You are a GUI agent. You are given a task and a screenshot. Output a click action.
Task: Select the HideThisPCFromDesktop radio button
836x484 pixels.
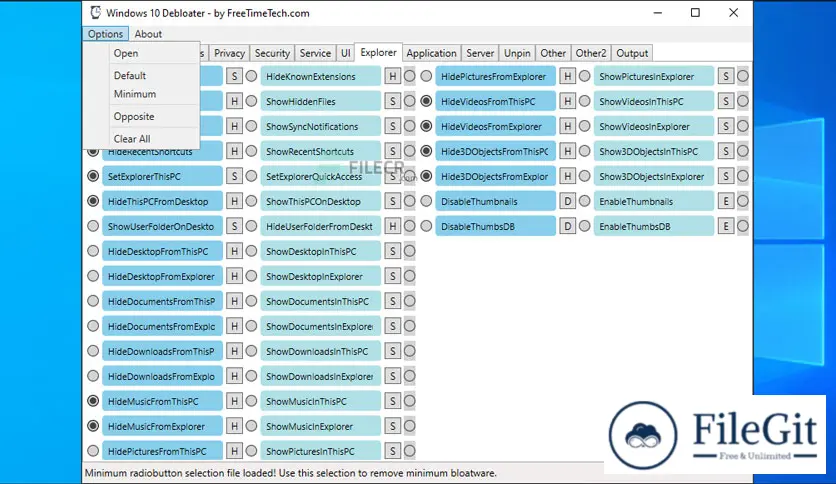click(93, 201)
